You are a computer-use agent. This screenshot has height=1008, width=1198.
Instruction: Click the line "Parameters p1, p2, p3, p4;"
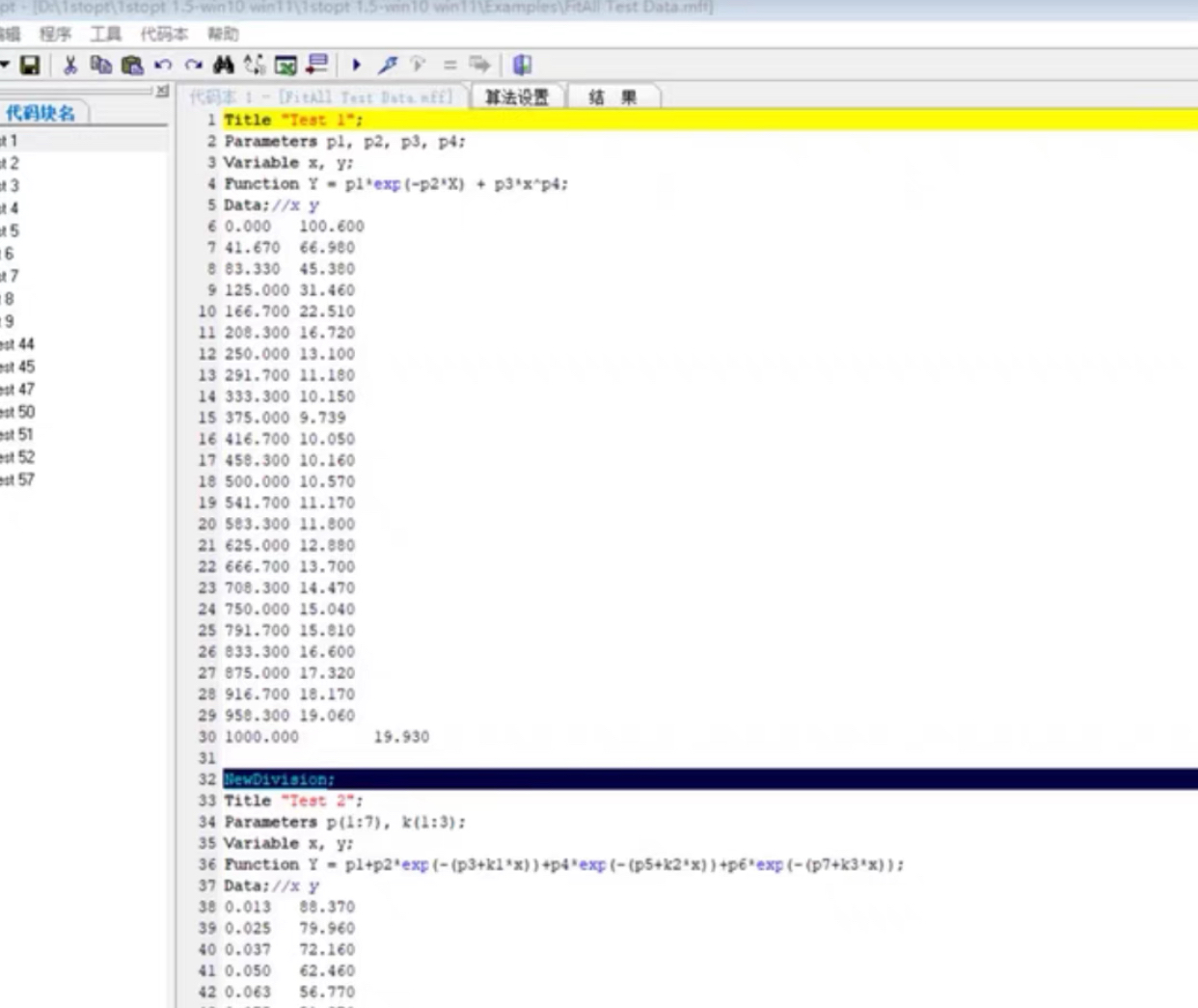344,141
